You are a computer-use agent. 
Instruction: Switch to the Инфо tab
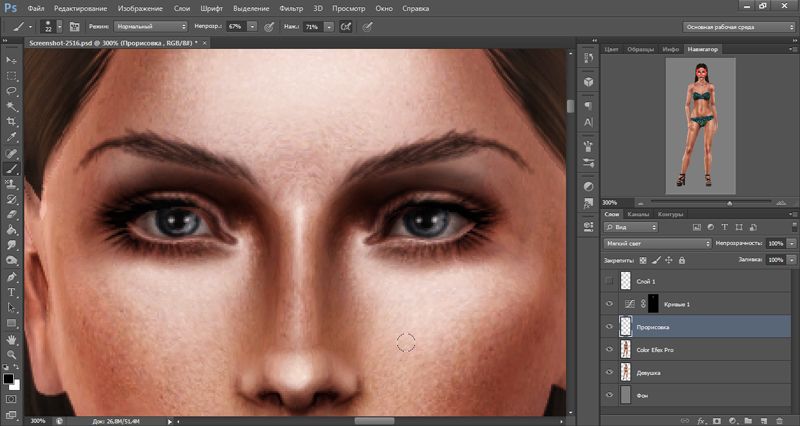tap(671, 49)
